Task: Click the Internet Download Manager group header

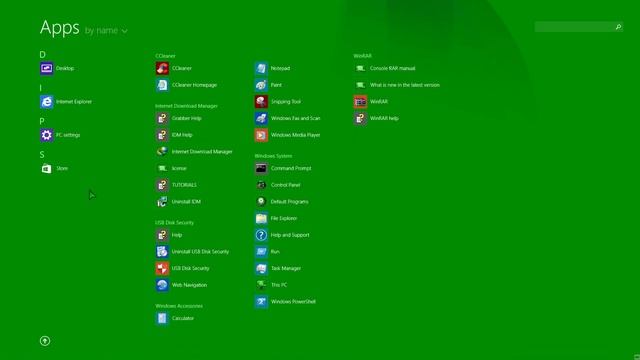Action: (x=186, y=106)
